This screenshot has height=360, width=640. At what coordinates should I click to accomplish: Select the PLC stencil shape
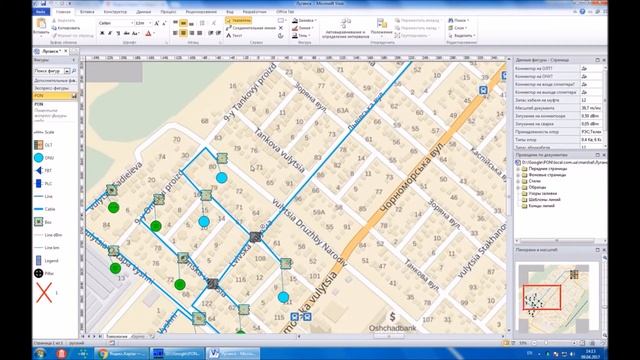tap(39, 183)
